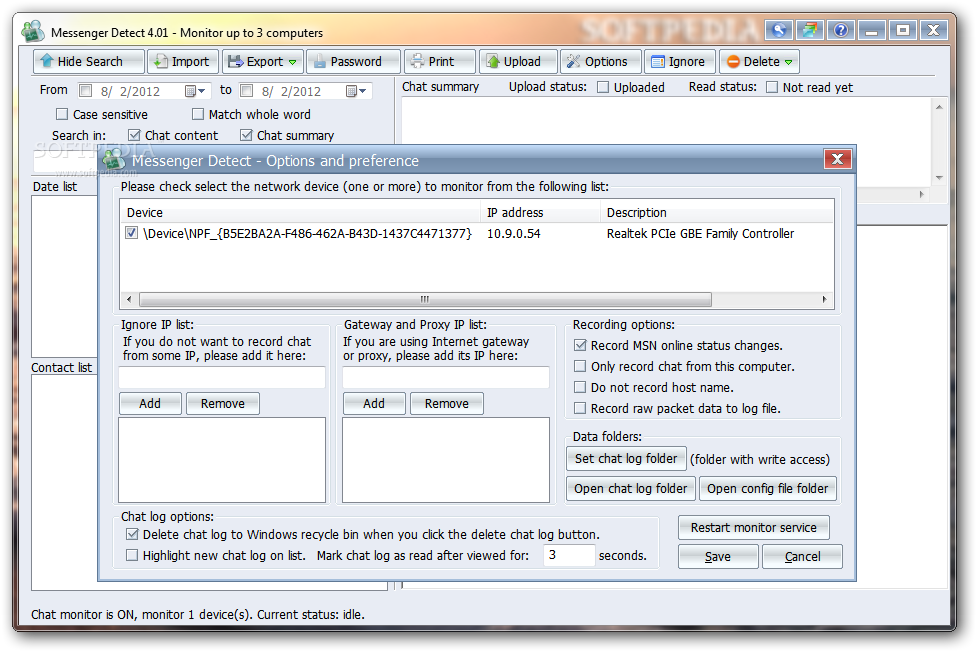Click Save in the options dialog
This screenshot has height=652, width=977.
click(x=718, y=557)
